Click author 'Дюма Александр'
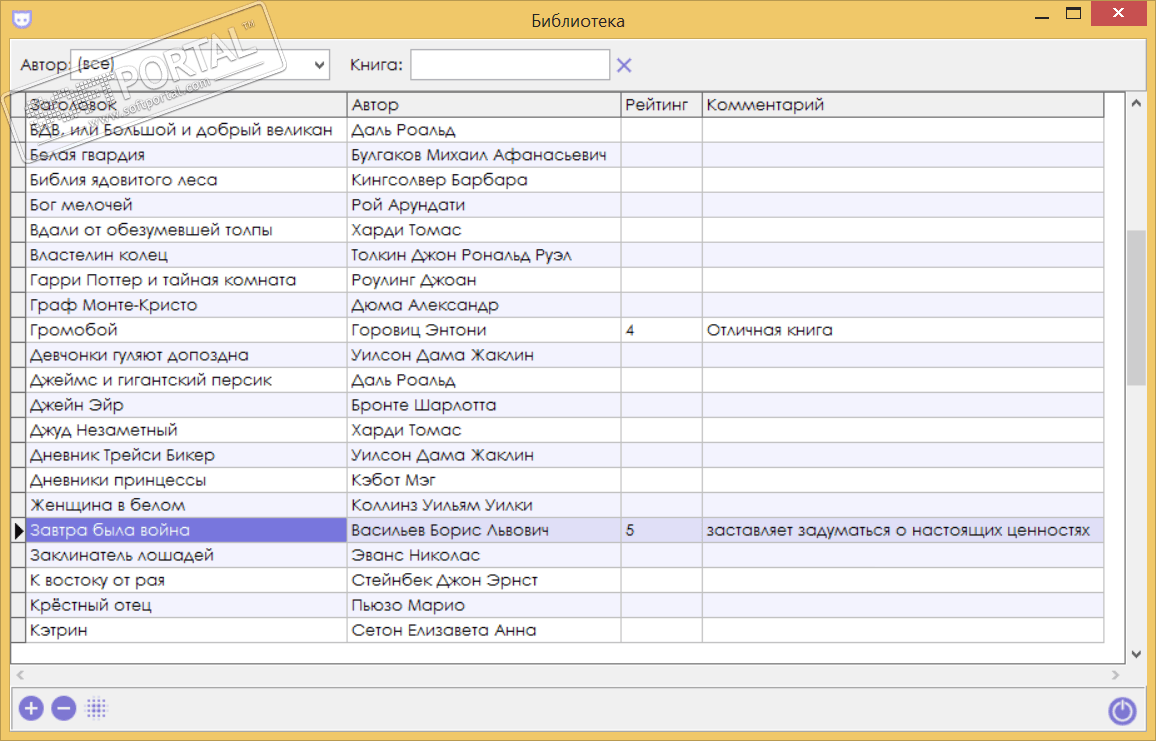Screen dimensions: 1156x741 click(x=484, y=305)
